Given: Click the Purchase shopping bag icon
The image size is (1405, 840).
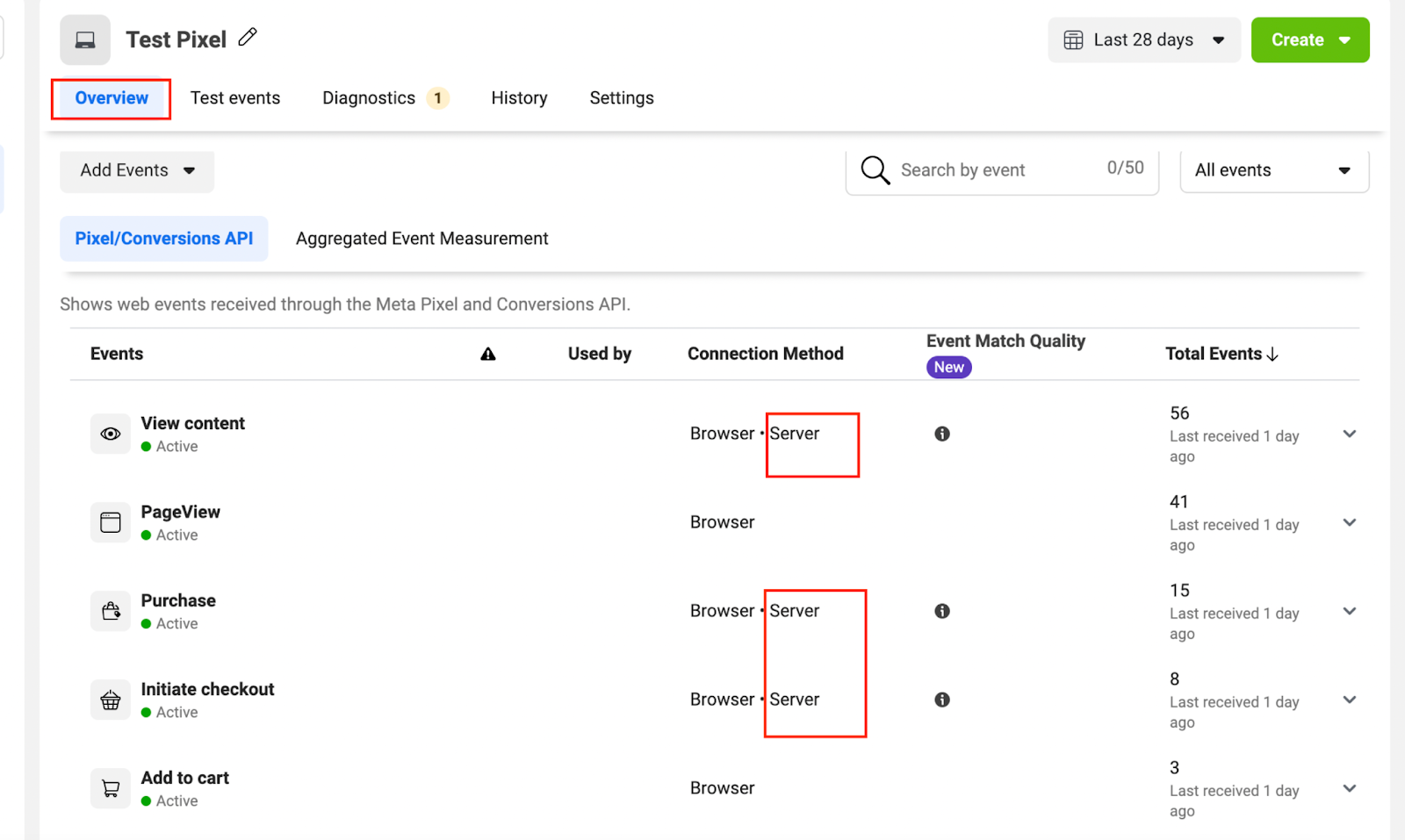Looking at the screenshot, I should (111, 611).
